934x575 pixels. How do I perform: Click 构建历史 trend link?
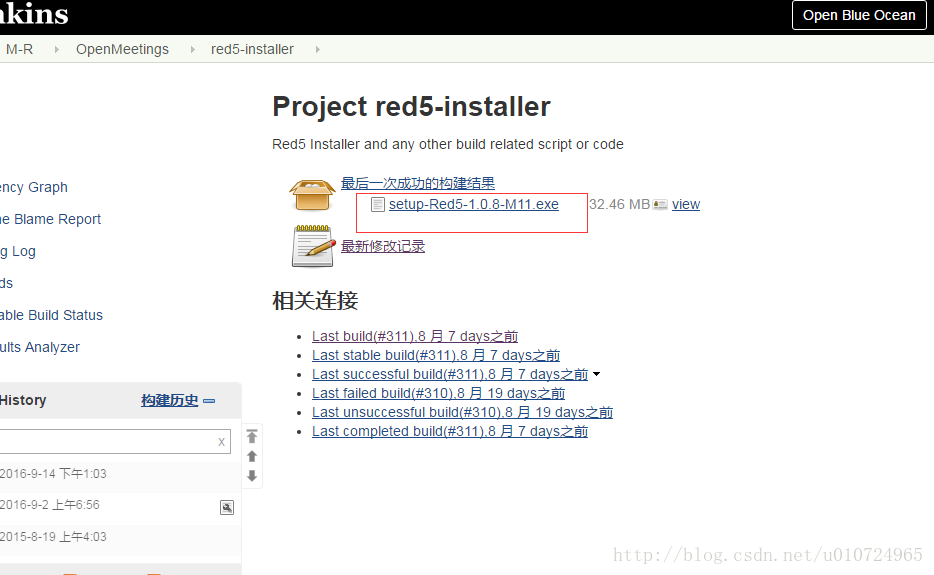point(170,400)
